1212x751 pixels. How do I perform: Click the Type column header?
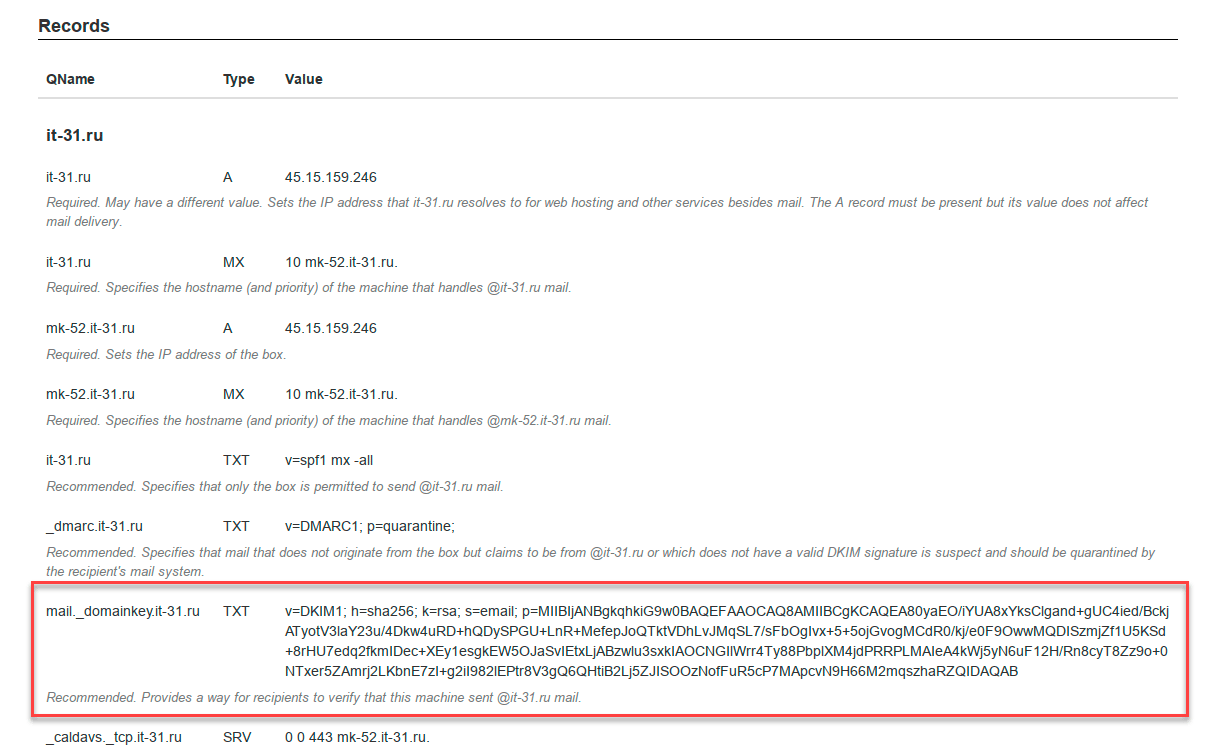tap(239, 79)
